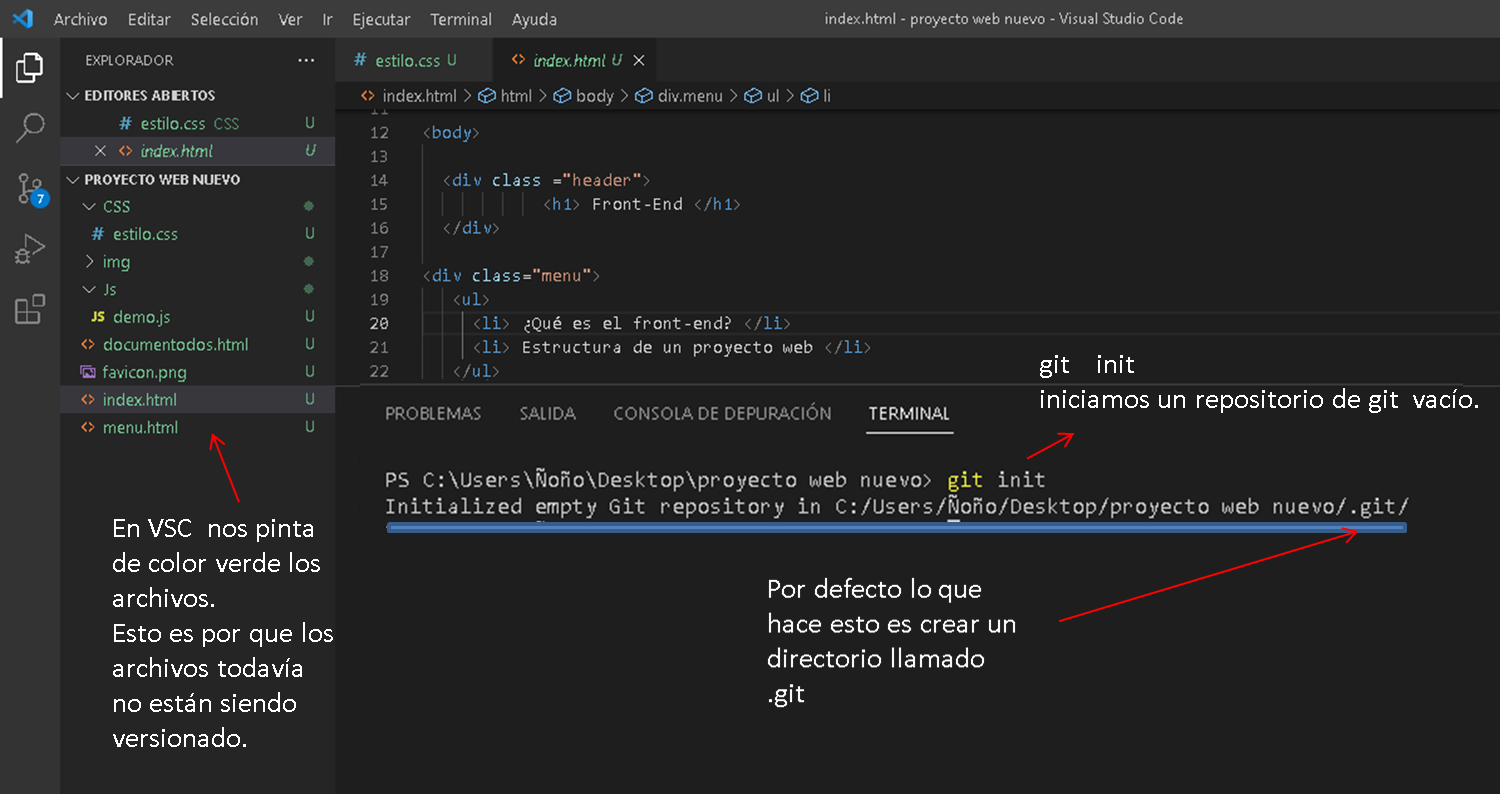
Task: Open the Run and Debug view
Action: tap(29, 249)
